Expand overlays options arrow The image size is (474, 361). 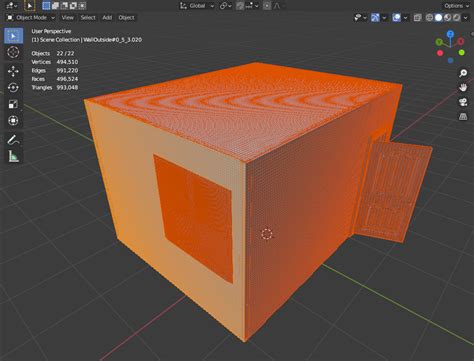pos(405,18)
